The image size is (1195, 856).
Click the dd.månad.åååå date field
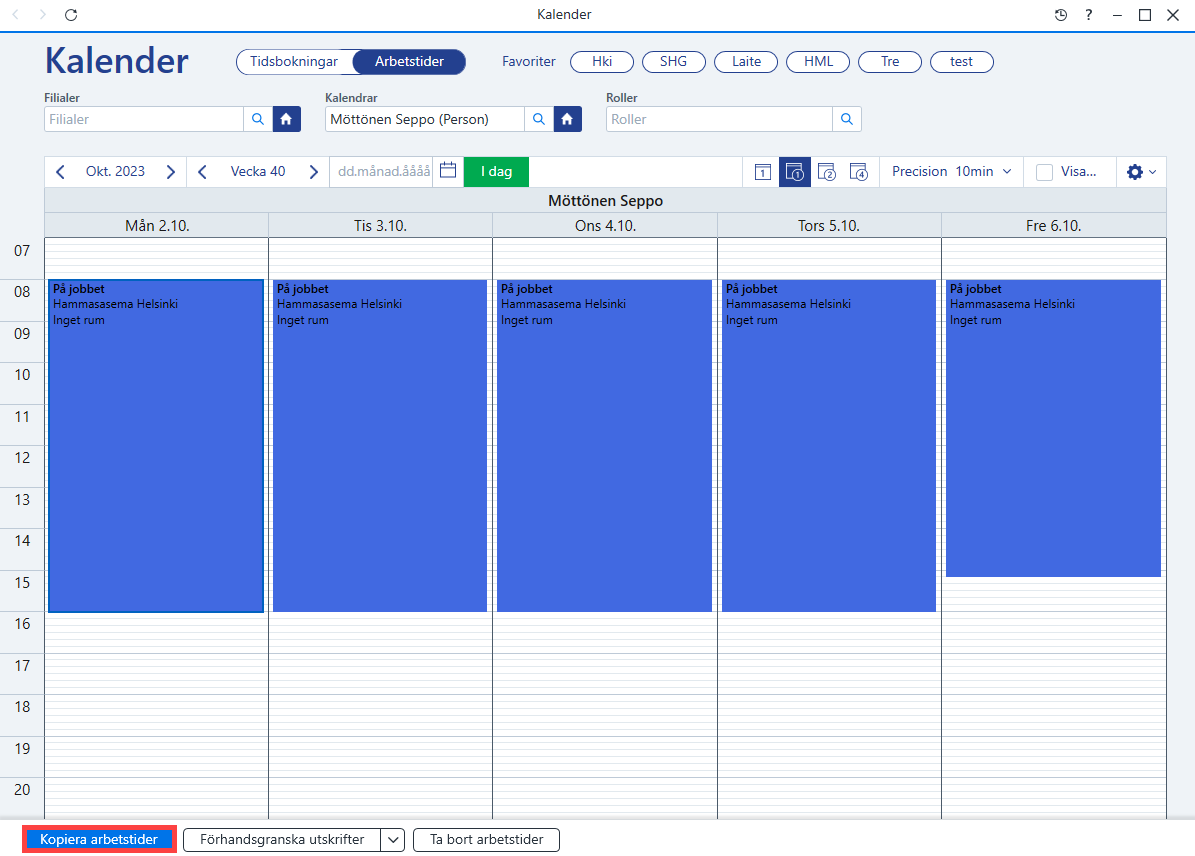click(383, 172)
